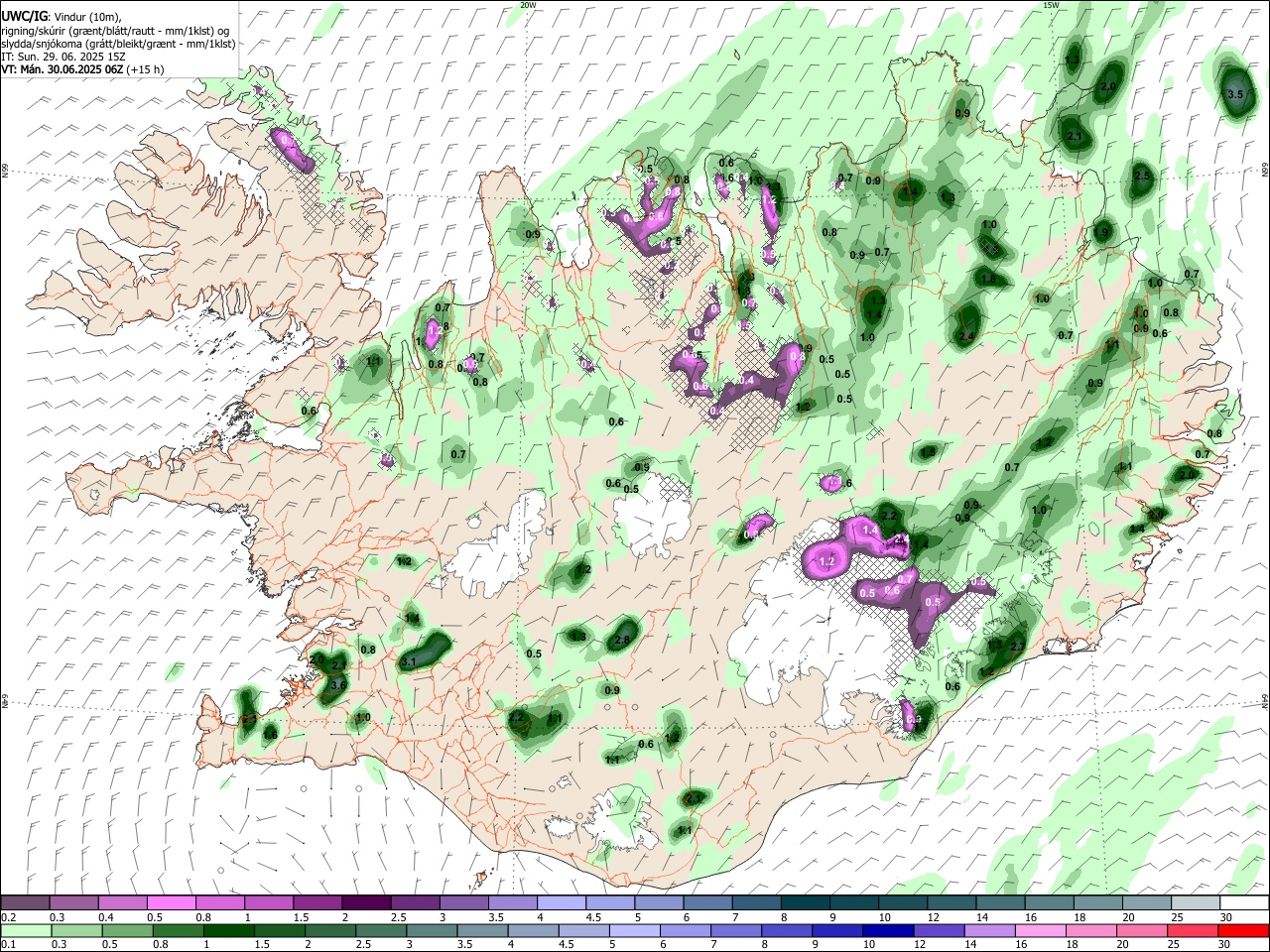Image resolution: width=1270 pixels, height=952 pixels.
Task: Click the 'VT: Mán. 30.06.2025 06Z' valid time
Action: [x=62, y=69]
